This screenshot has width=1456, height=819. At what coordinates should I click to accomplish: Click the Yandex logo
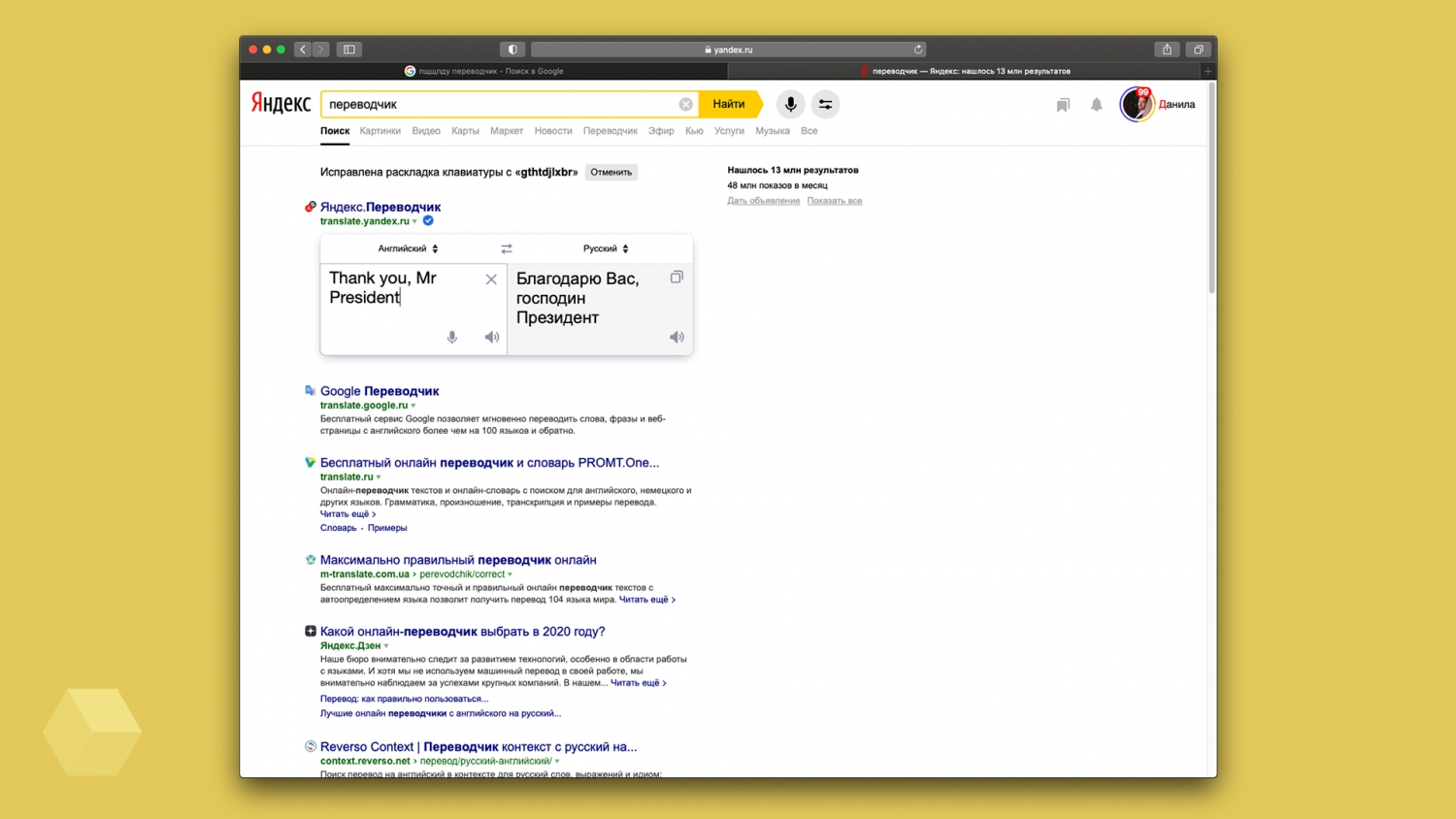[281, 103]
